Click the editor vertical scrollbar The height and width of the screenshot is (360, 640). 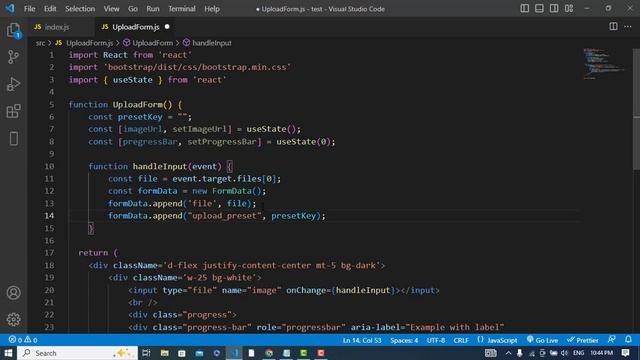[x=636, y=108]
